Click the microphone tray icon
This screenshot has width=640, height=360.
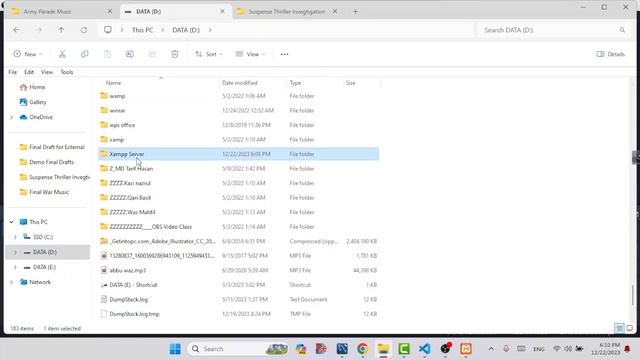506,349
